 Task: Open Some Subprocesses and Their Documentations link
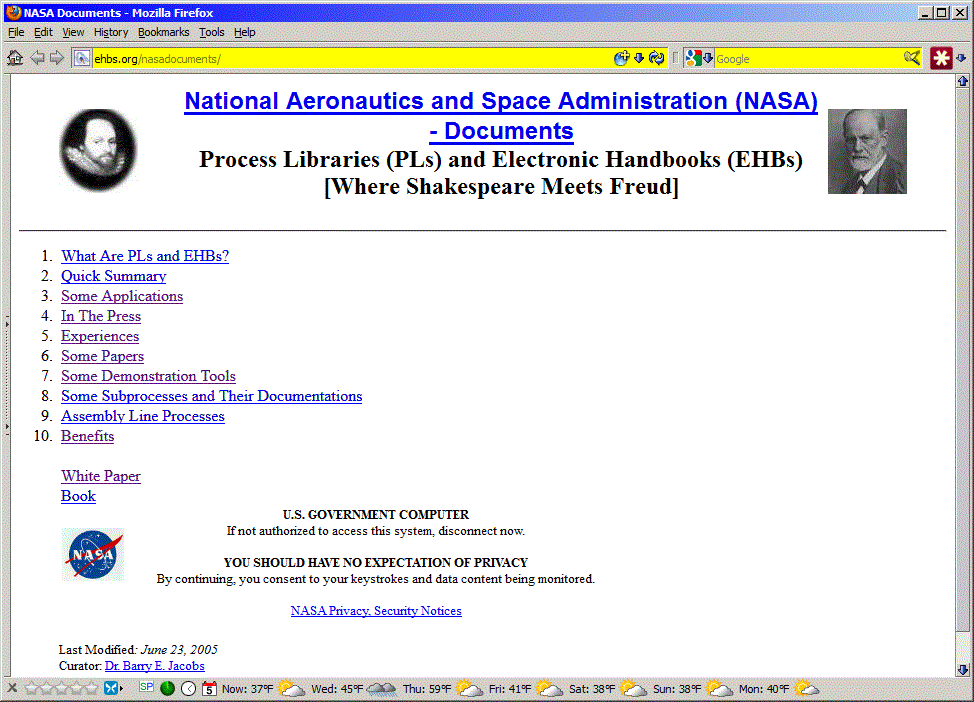point(211,396)
